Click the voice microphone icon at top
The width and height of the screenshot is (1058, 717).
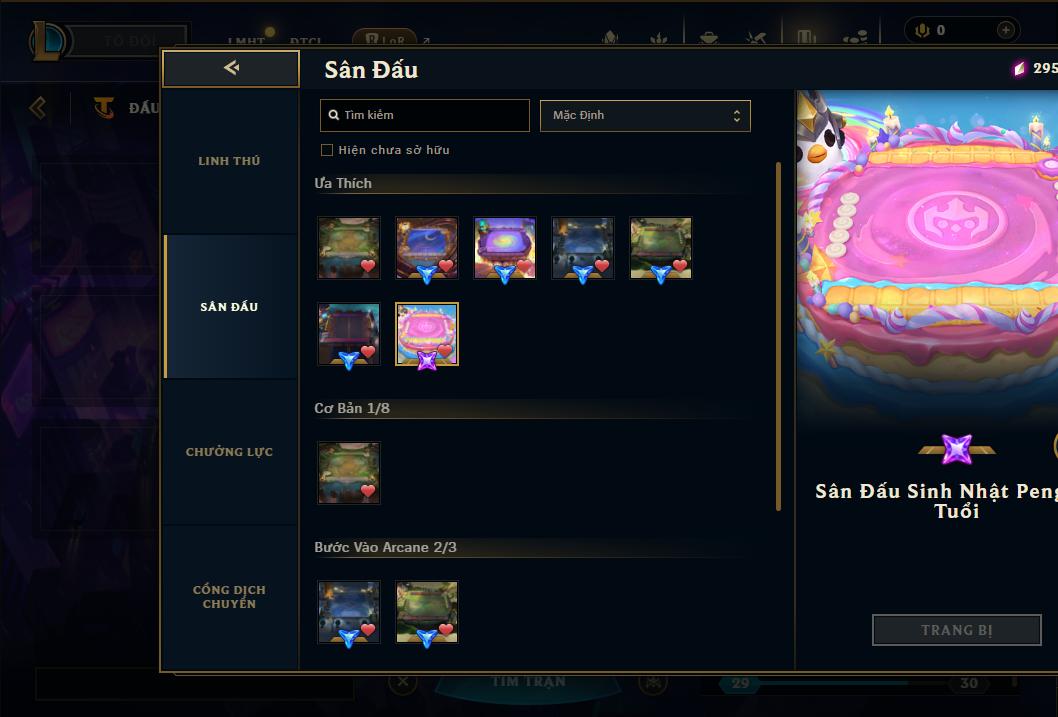click(x=922, y=30)
